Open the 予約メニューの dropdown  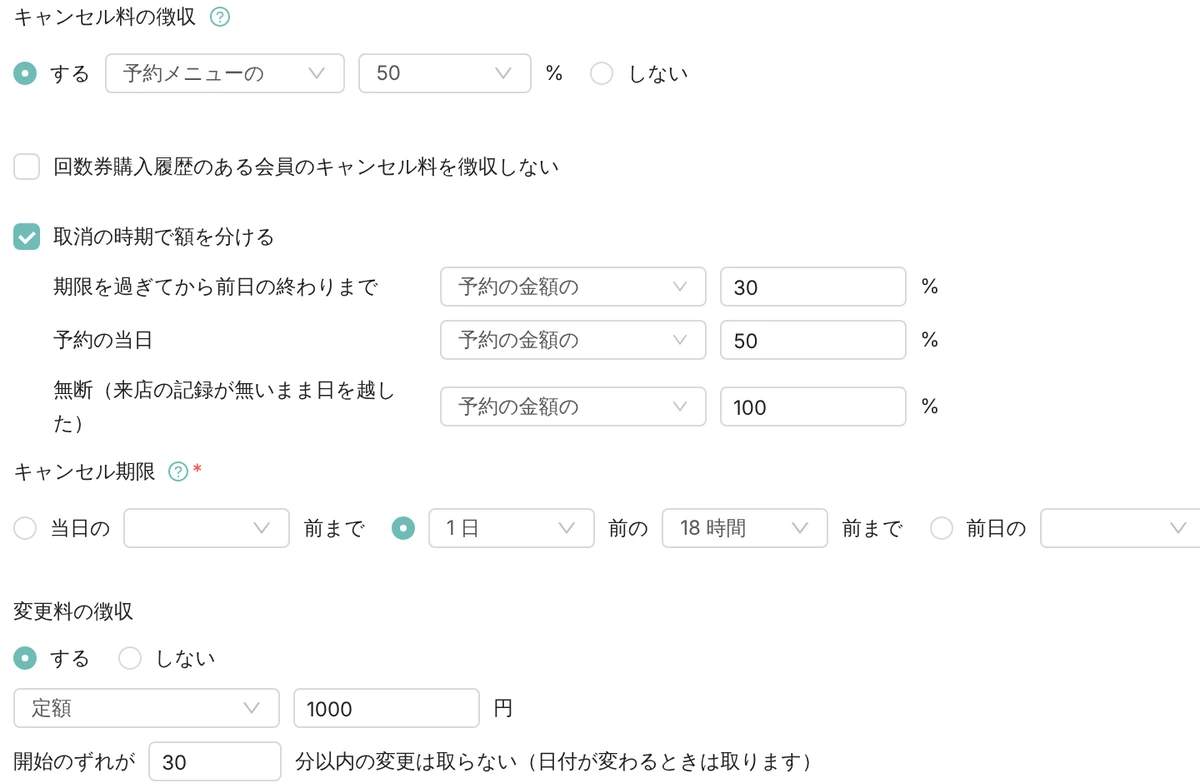[224, 73]
